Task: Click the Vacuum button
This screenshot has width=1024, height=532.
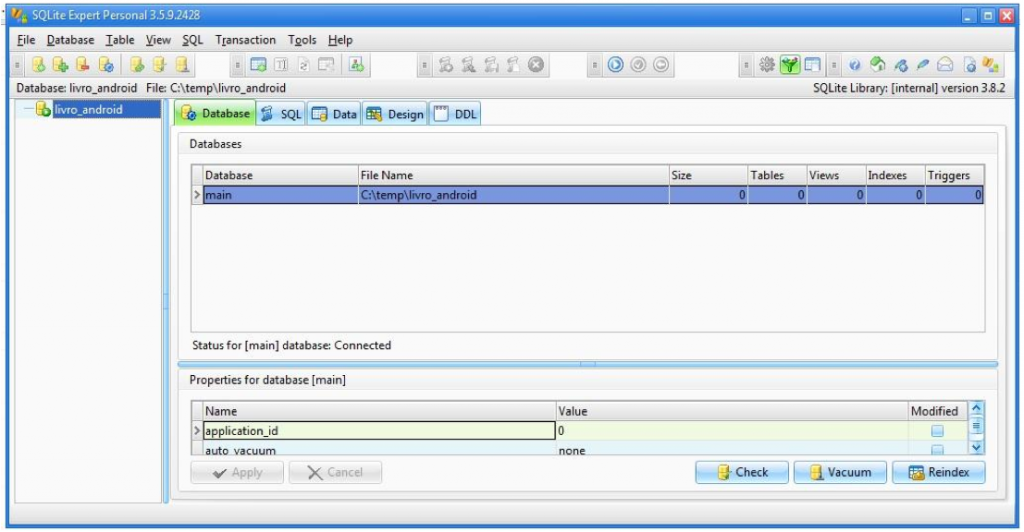Action: tap(840, 472)
